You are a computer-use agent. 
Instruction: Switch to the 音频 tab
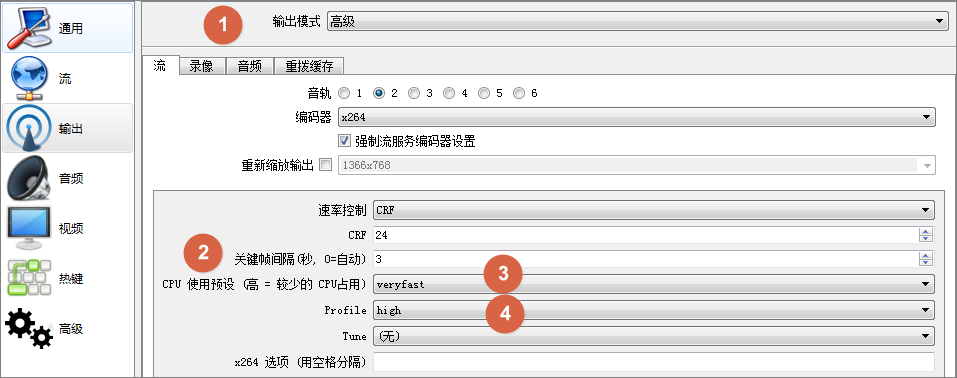pyautogui.click(x=250, y=67)
